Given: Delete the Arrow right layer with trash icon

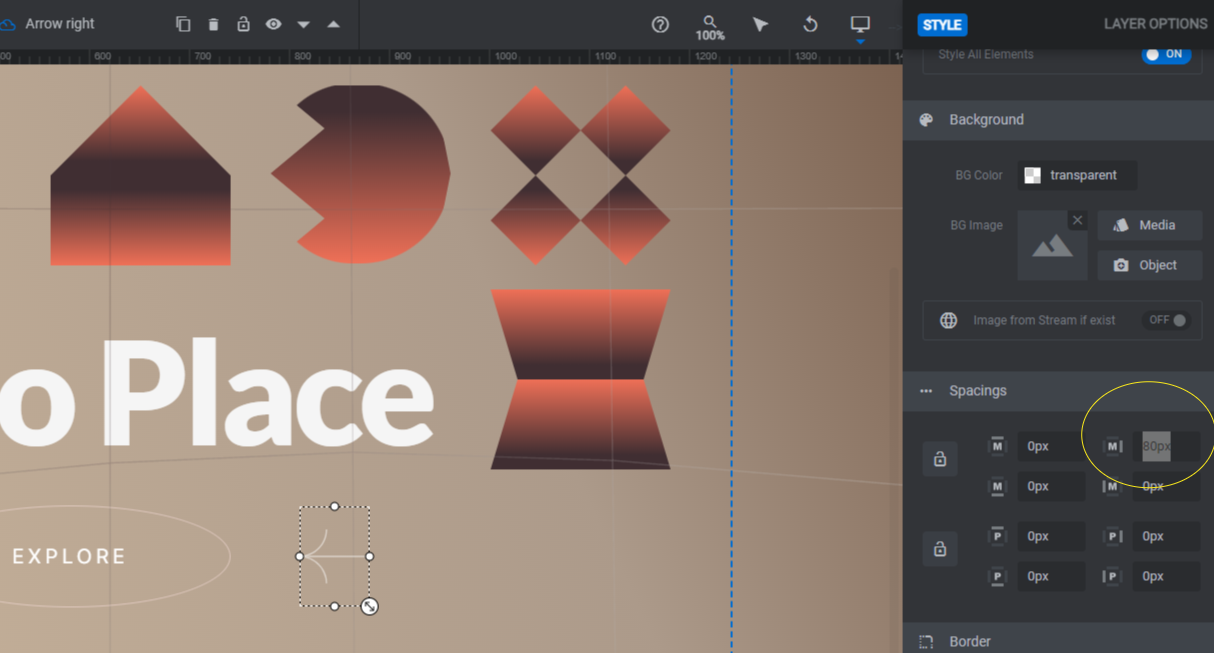Looking at the screenshot, I should click(x=213, y=24).
